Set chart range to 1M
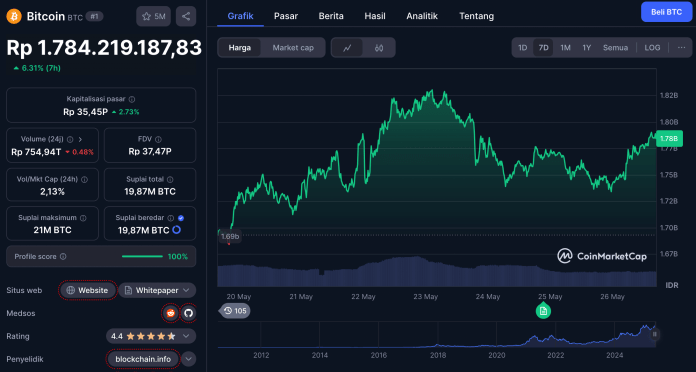 pyautogui.click(x=565, y=47)
